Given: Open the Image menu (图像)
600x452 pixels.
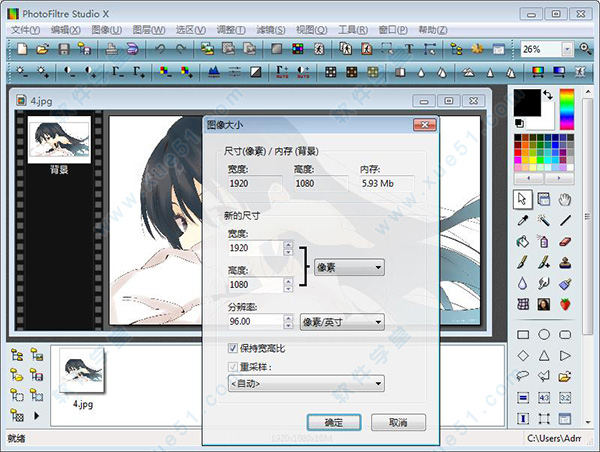Looking at the screenshot, I should [x=107, y=30].
